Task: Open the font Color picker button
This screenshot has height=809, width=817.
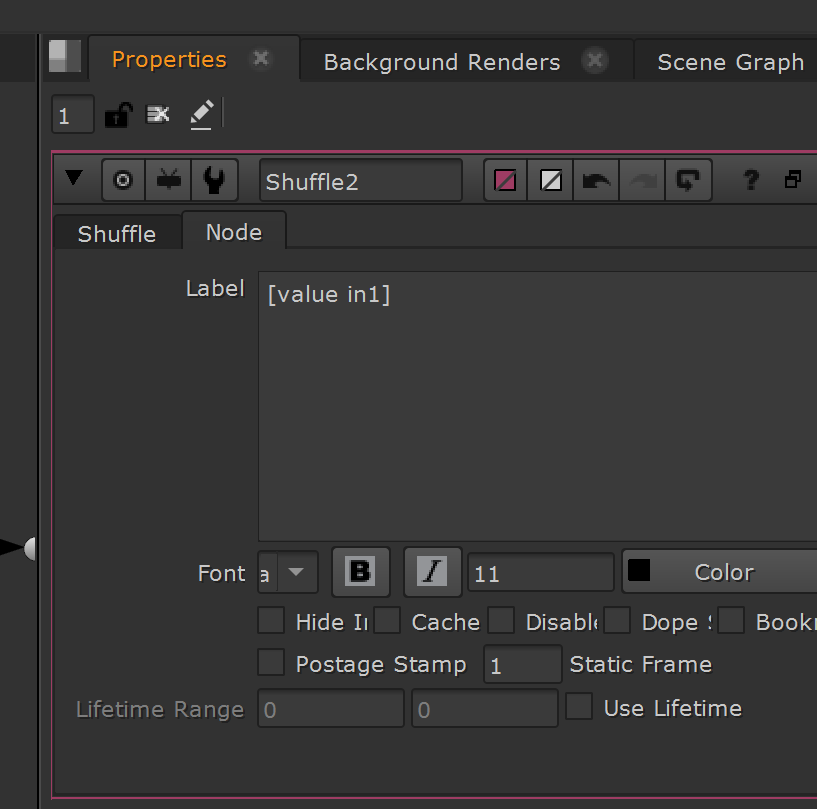Action: [720, 572]
